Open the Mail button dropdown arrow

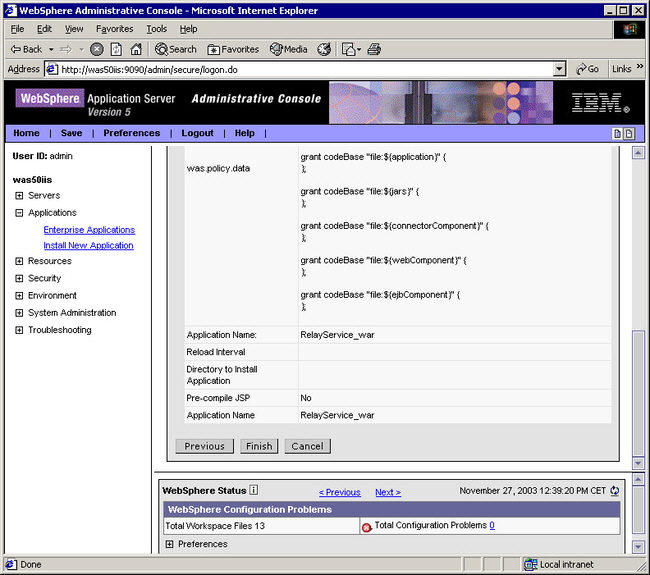click(359, 50)
